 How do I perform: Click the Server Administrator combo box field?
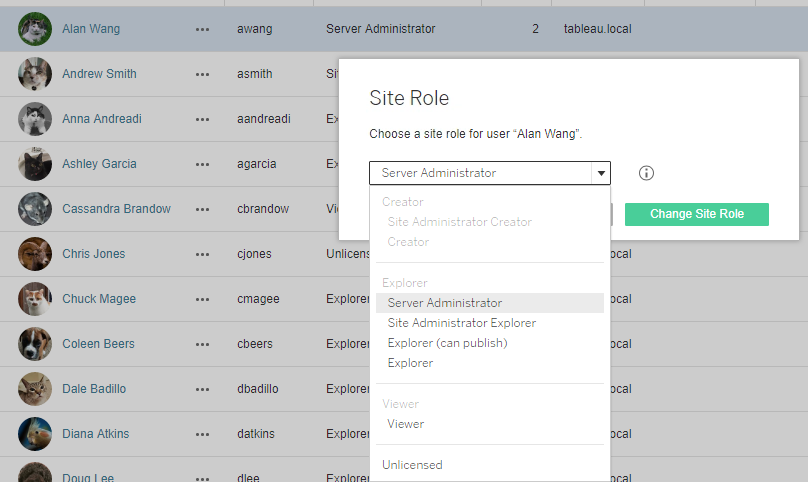pos(490,173)
